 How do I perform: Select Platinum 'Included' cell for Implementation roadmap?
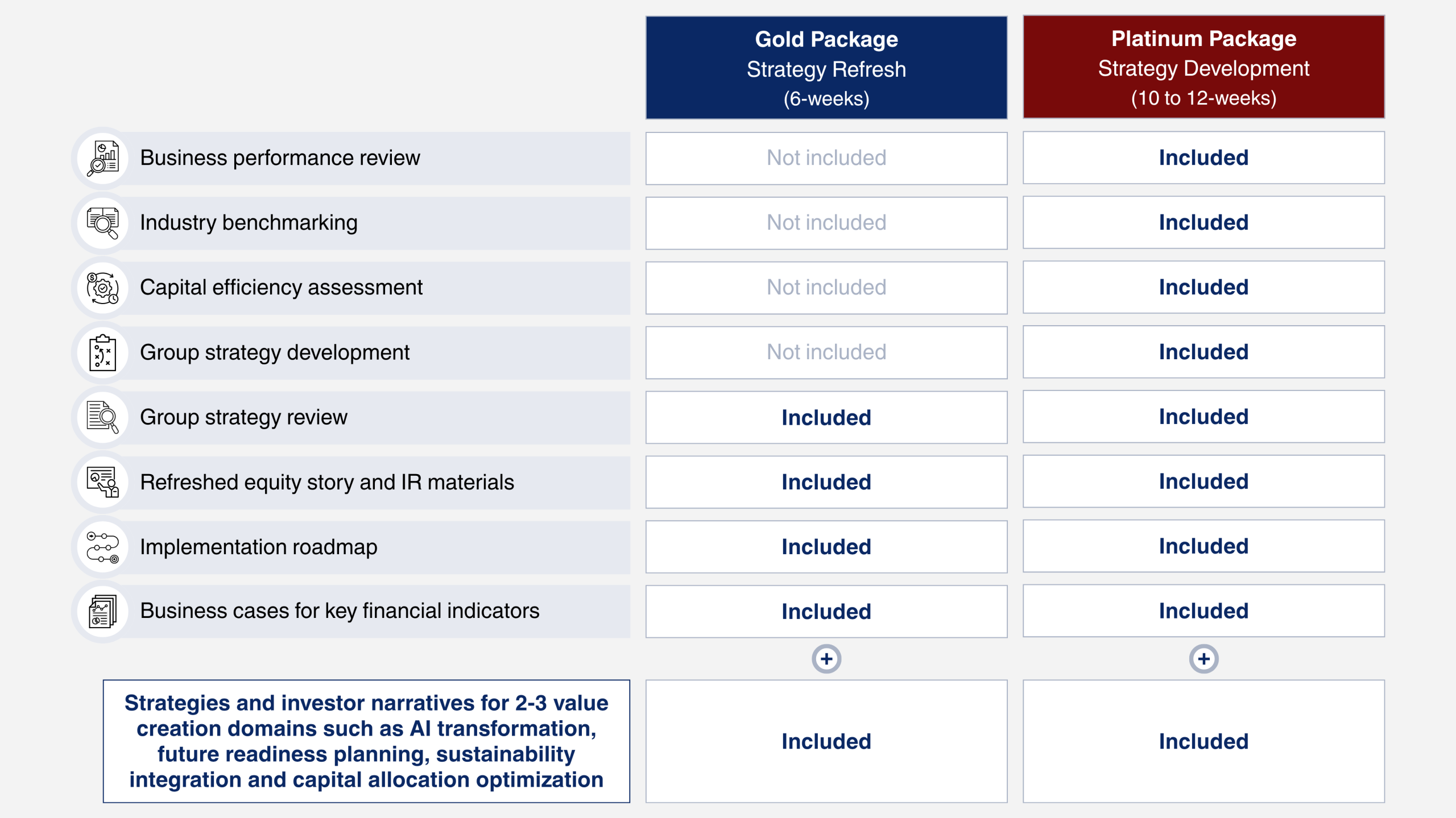(x=1203, y=546)
